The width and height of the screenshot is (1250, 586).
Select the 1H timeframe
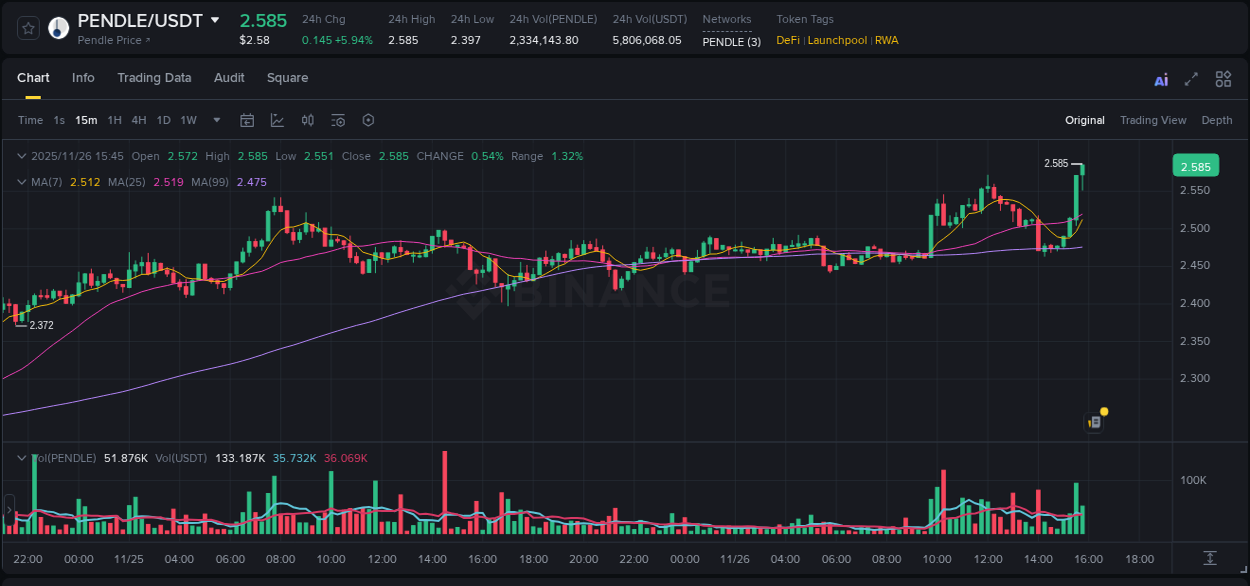coord(114,119)
